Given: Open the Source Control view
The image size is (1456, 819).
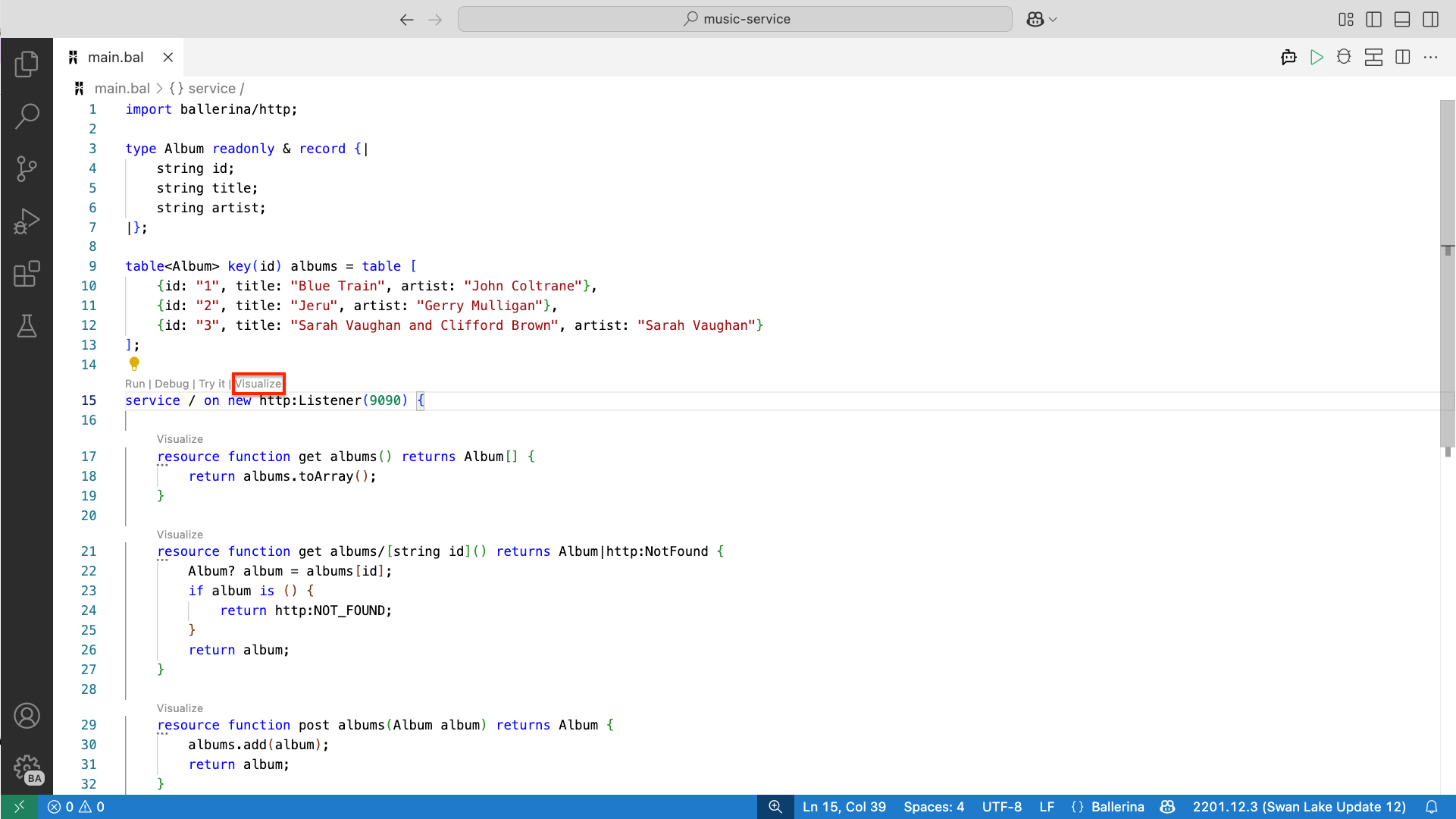Looking at the screenshot, I should tap(27, 168).
